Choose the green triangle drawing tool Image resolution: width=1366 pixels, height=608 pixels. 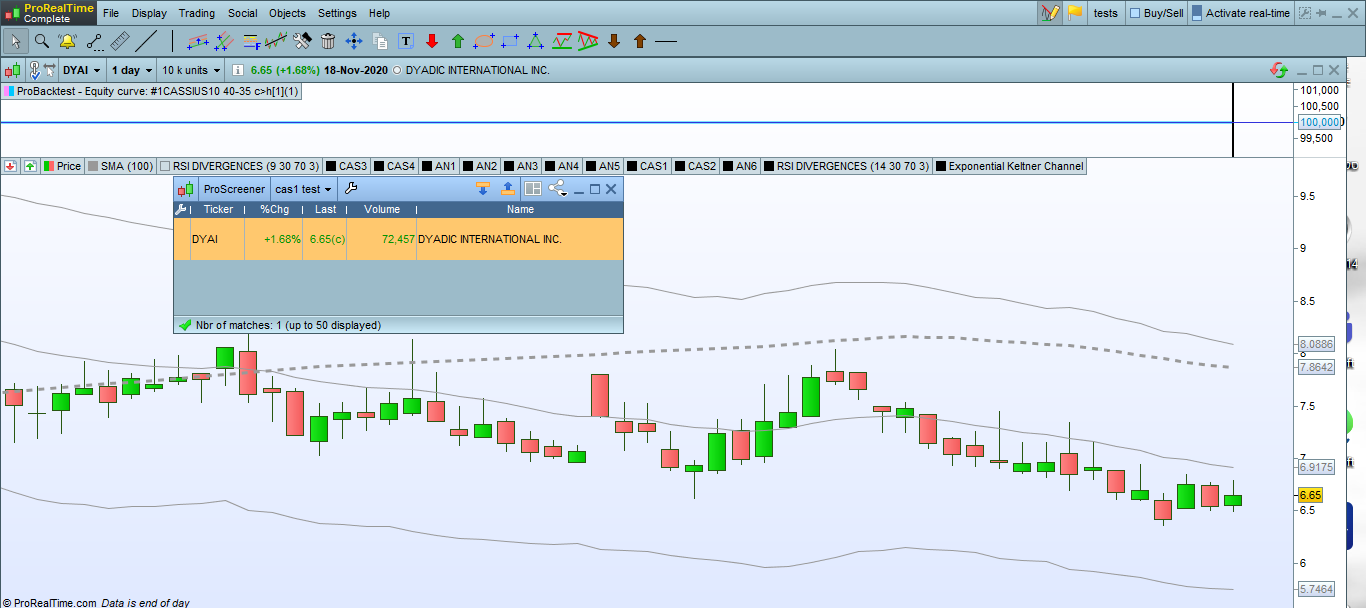(536, 41)
